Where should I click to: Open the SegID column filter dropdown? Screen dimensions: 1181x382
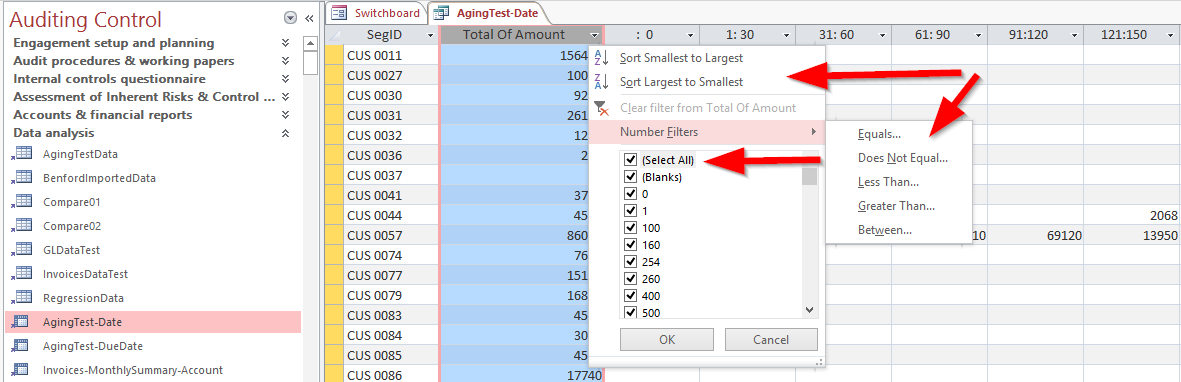coord(430,35)
